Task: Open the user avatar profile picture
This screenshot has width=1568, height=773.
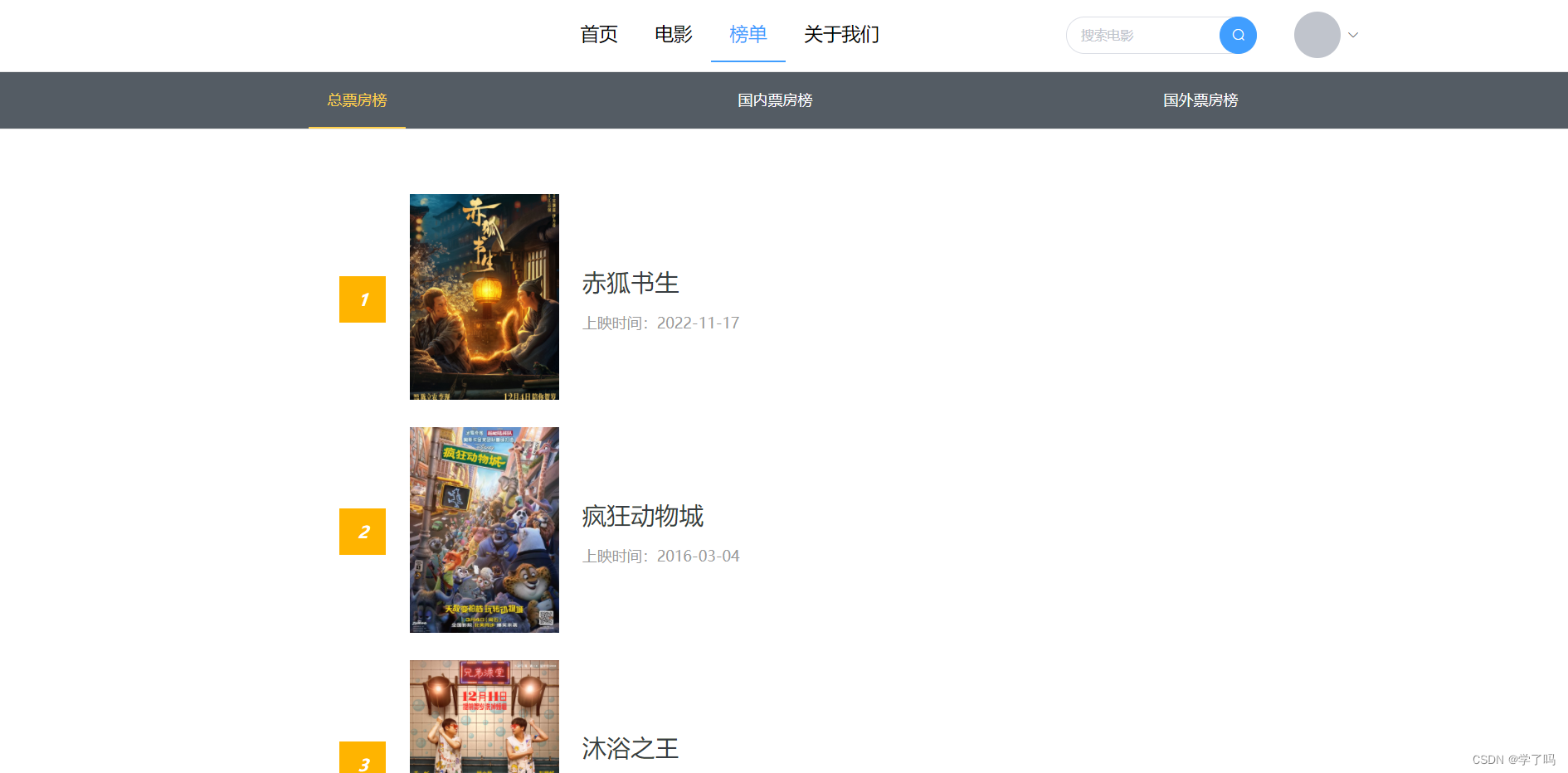Action: (1317, 35)
